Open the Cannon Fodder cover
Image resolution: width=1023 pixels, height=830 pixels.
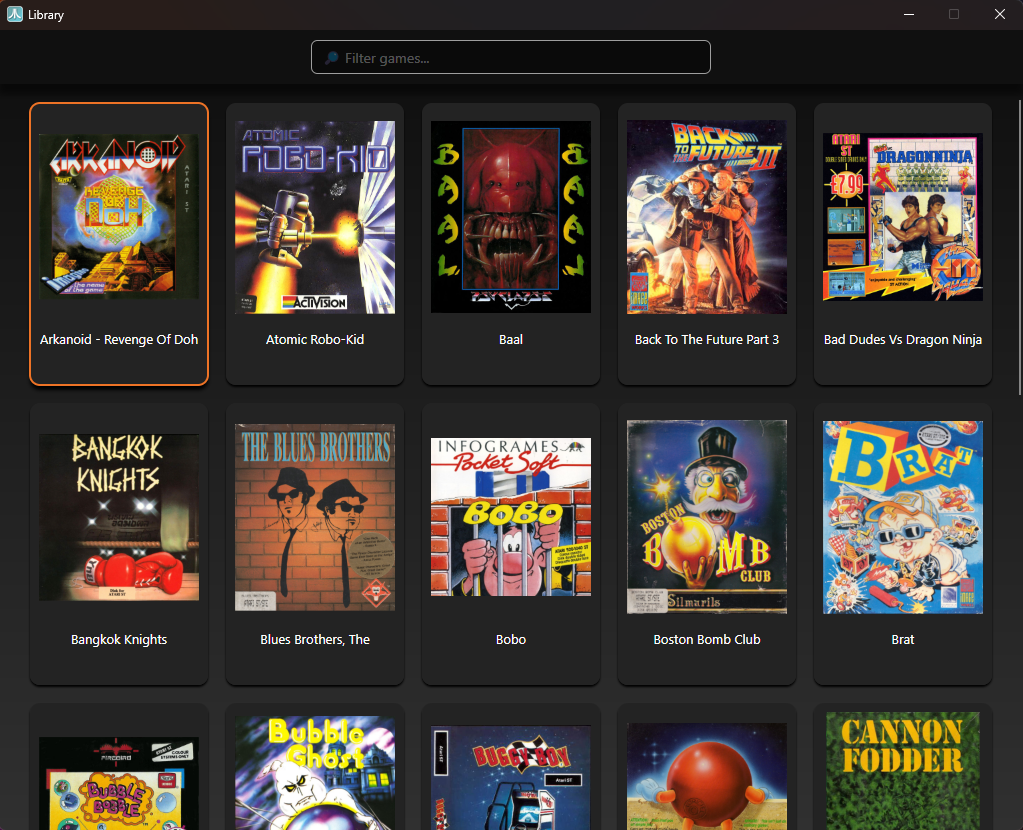tap(903, 771)
